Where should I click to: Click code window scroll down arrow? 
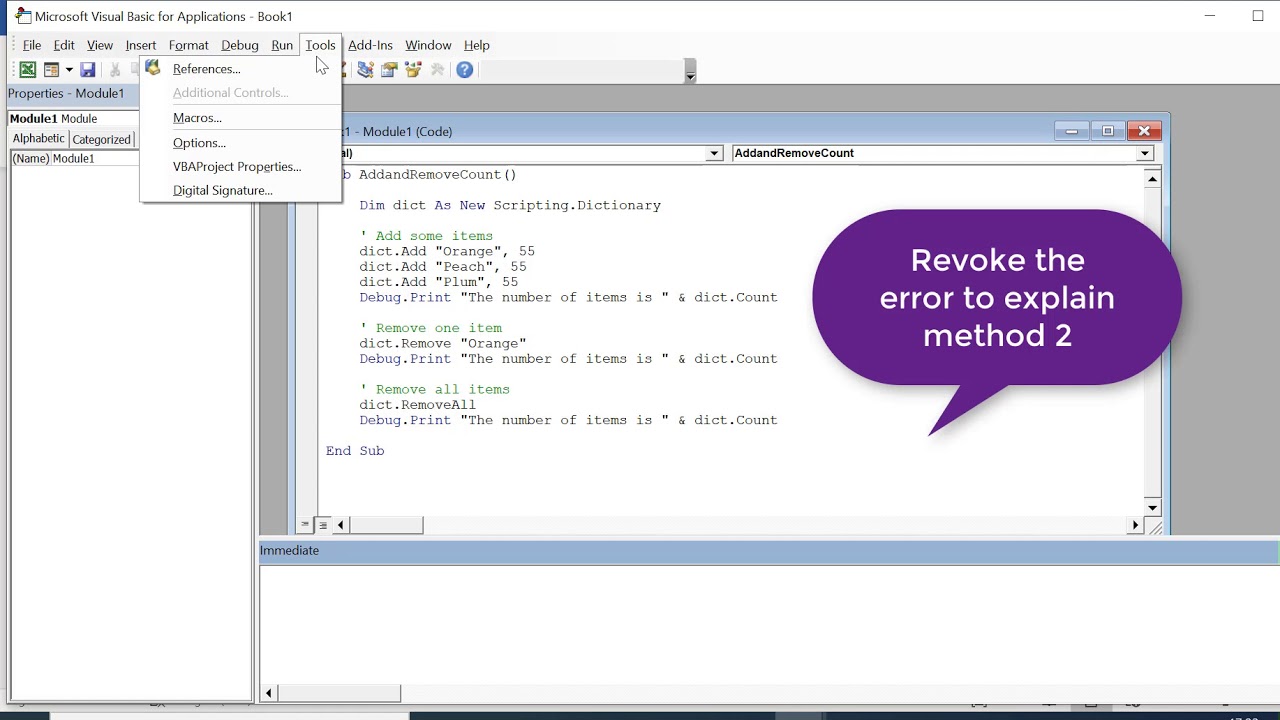[1152, 508]
